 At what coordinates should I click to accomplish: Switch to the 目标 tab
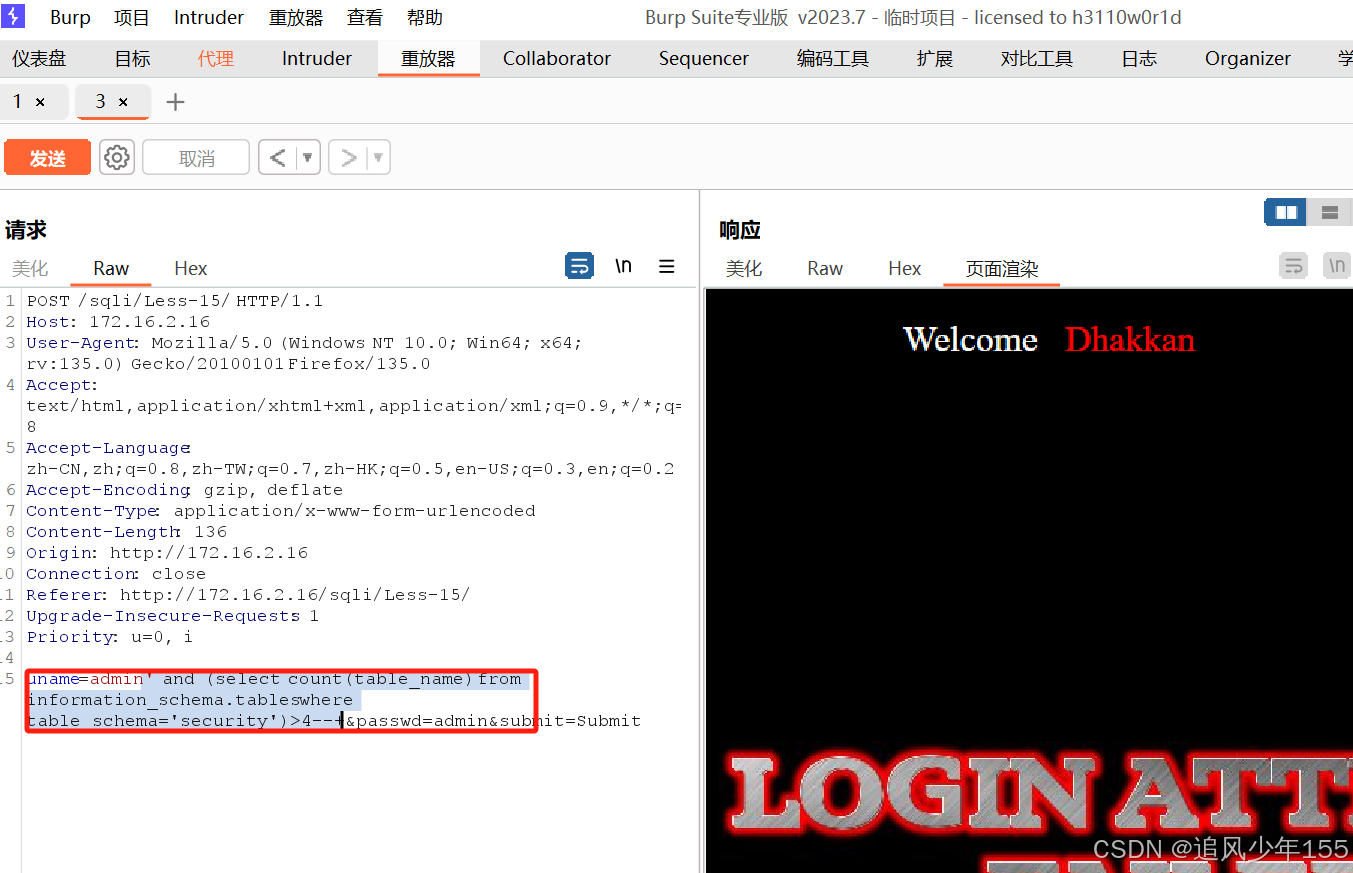point(132,58)
